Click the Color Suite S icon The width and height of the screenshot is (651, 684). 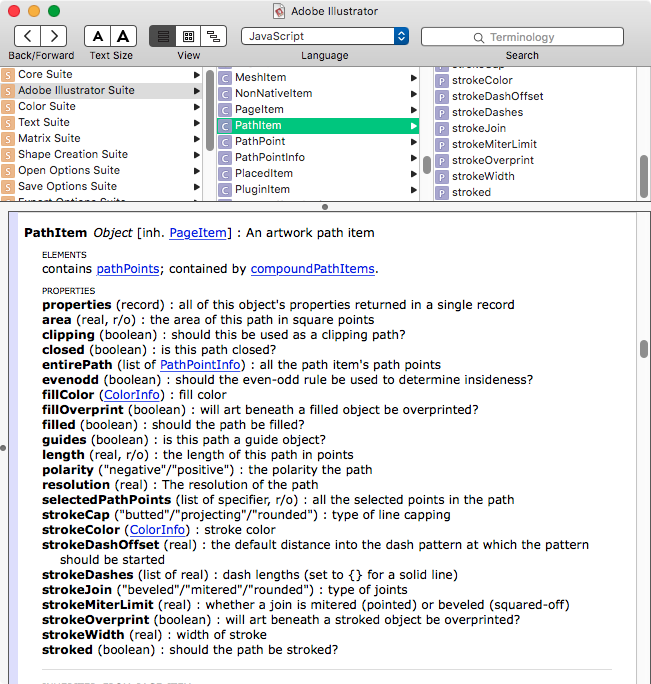8,107
